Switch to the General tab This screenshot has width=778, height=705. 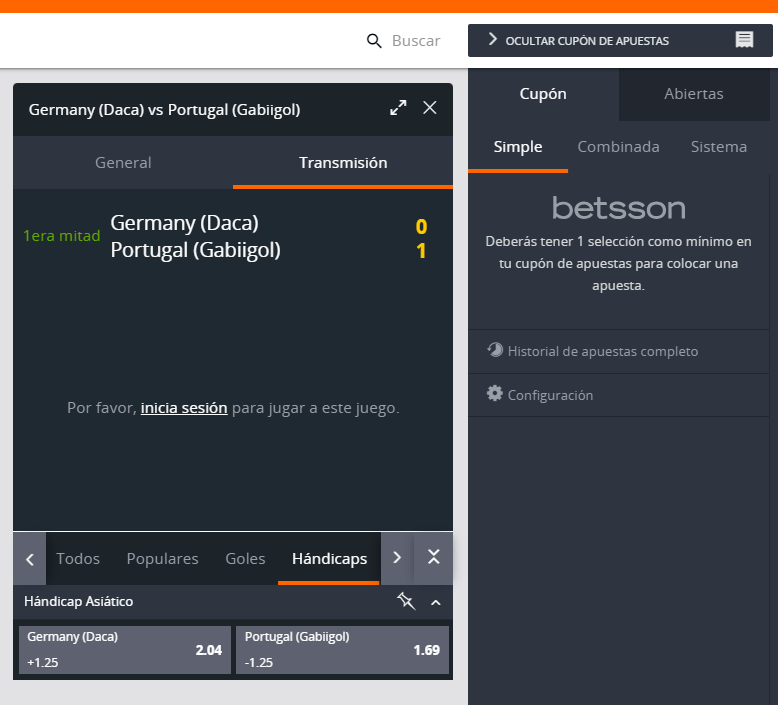tap(123, 162)
